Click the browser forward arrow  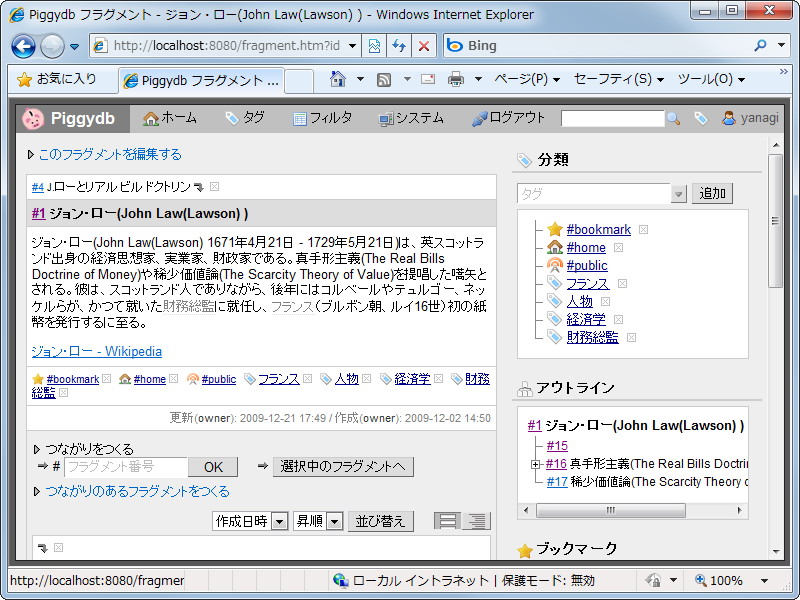coord(52,46)
